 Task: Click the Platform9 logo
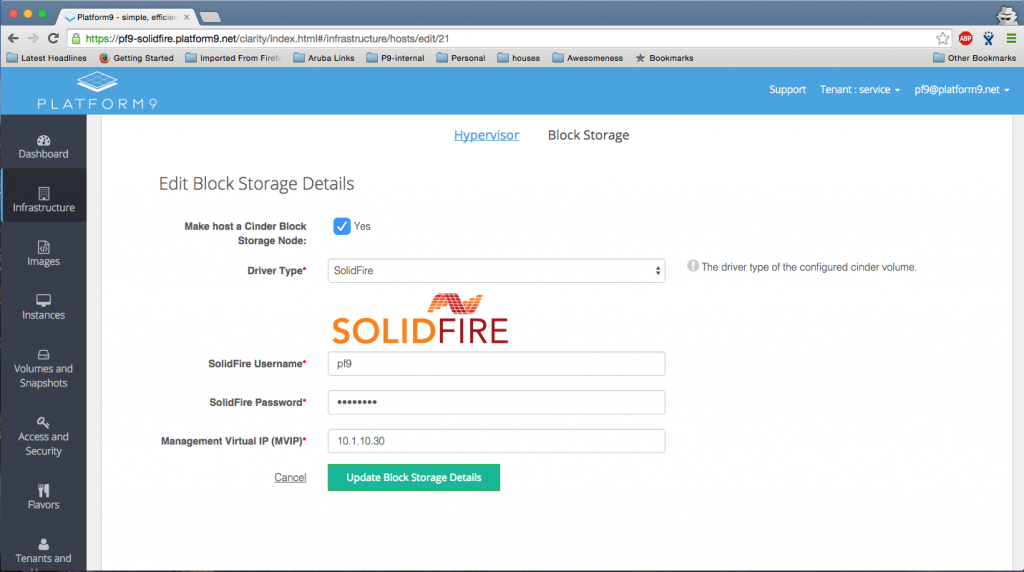point(97,91)
